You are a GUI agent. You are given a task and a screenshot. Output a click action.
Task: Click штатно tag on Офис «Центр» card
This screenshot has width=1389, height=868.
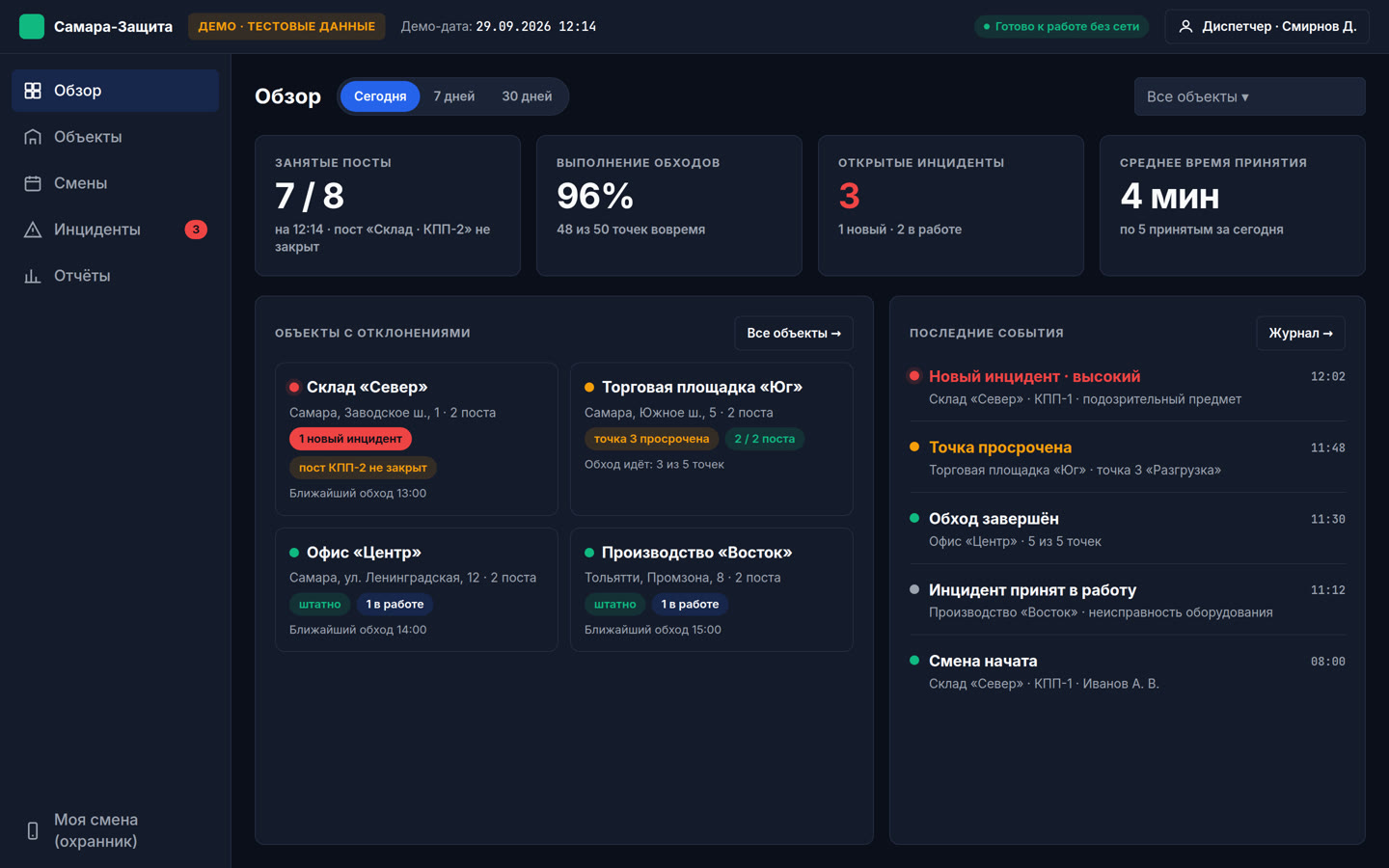tap(319, 604)
